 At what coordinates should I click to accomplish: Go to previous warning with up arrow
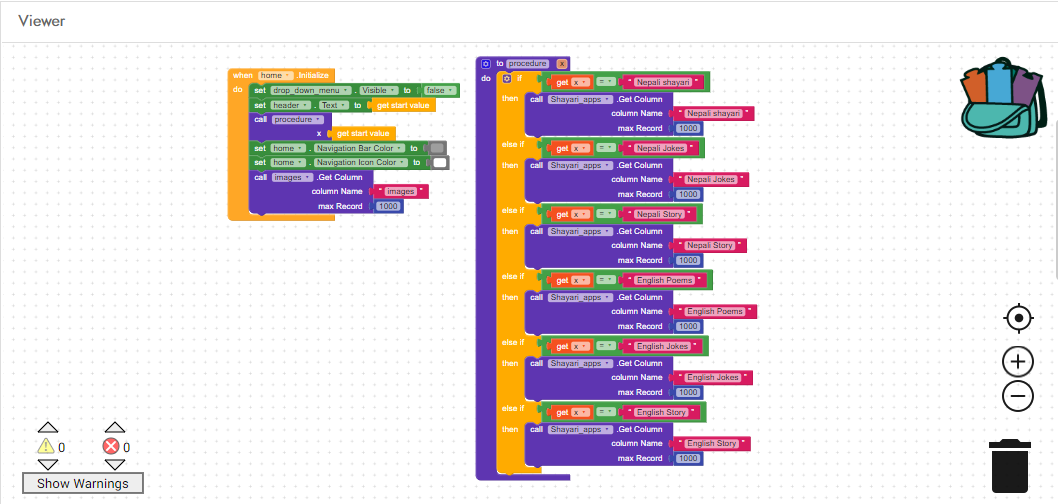tap(47, 428)
